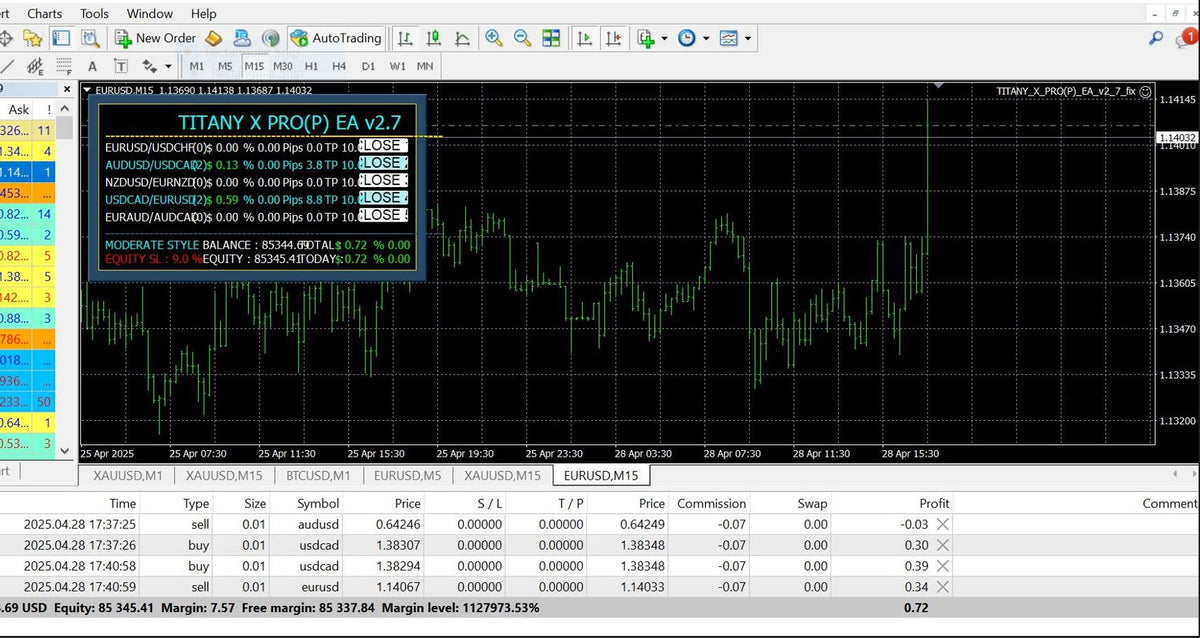The height and width of the screenshot is (638, 1200).
Task: Select the text label drawing tool
Action: 121,67
